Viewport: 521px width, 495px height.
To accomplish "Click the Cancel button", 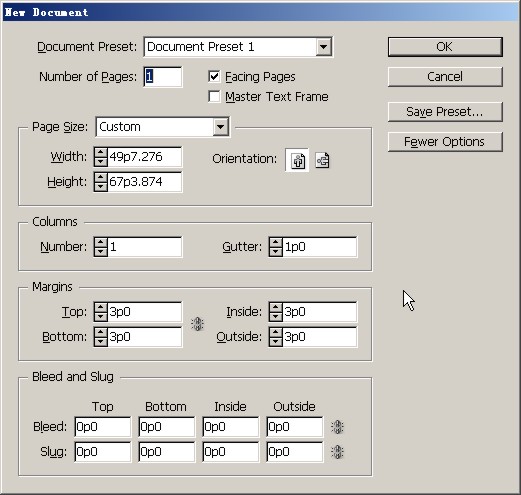I will [445, 77].
